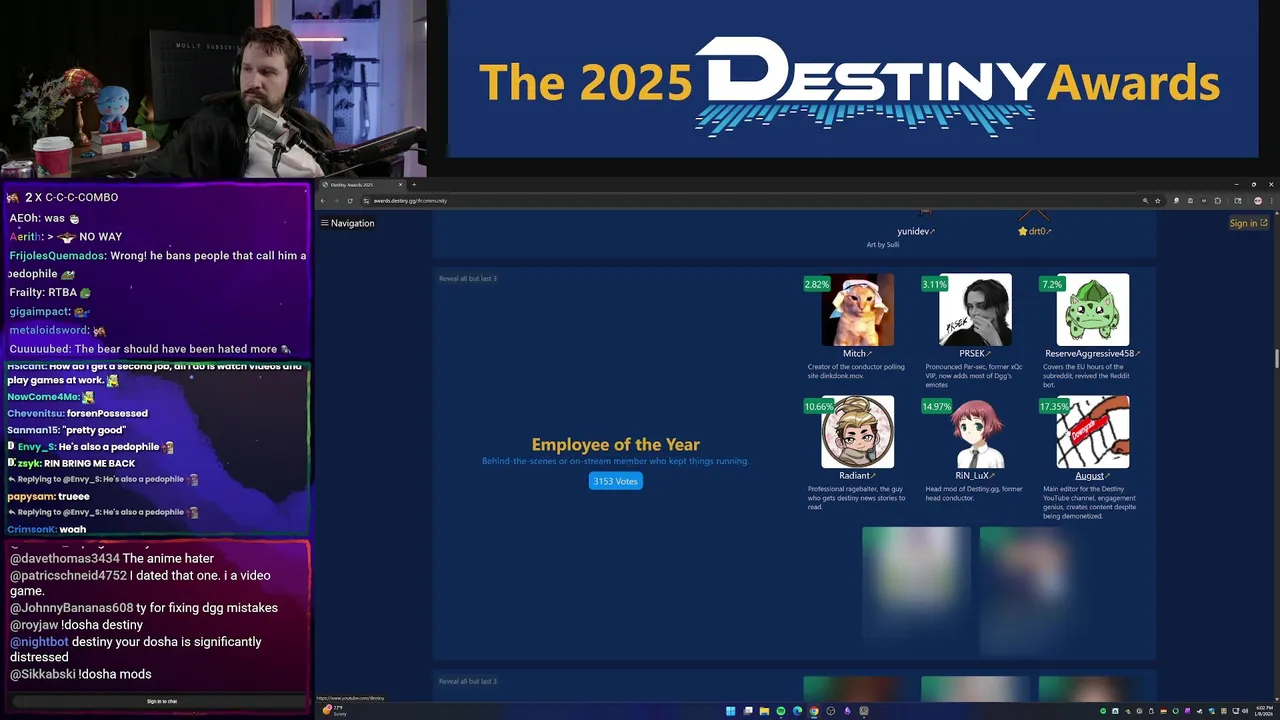1280x720 pixels.
Task: Open Google Chrome from the taskbar
Action: [x=814, y=711]
